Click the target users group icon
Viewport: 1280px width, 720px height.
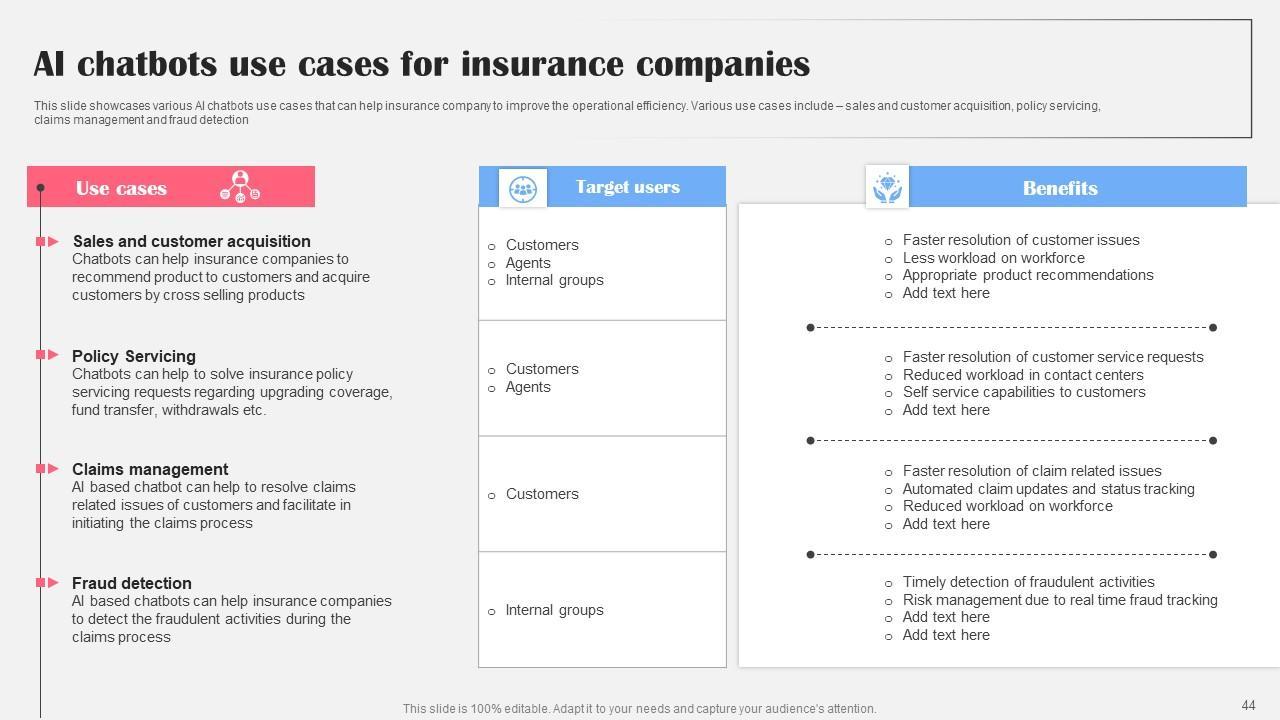click(x=522, y=188)
